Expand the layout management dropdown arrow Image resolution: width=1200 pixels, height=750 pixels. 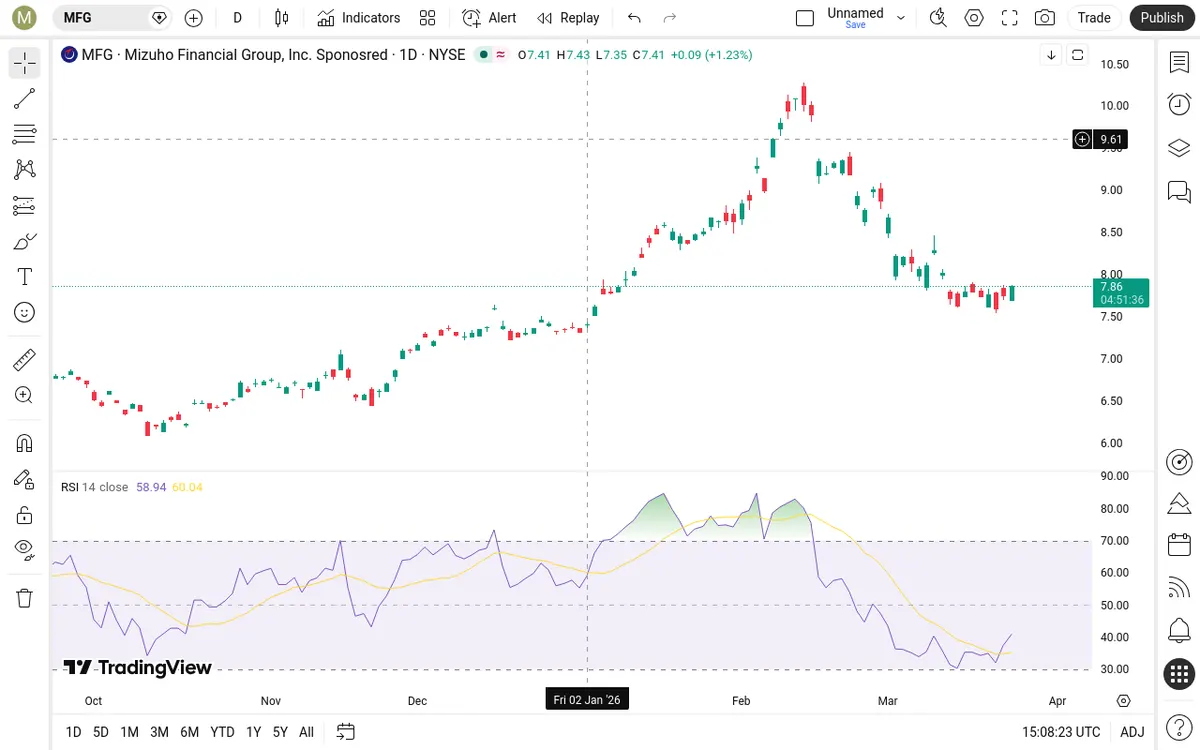tap(901, 18)
